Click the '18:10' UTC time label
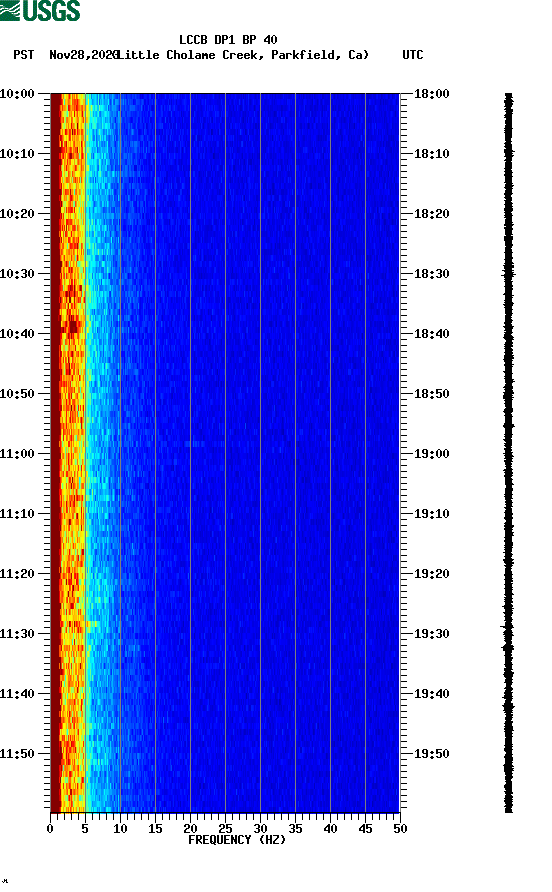Viewport: 552px width, 892px height. (431, 154)
